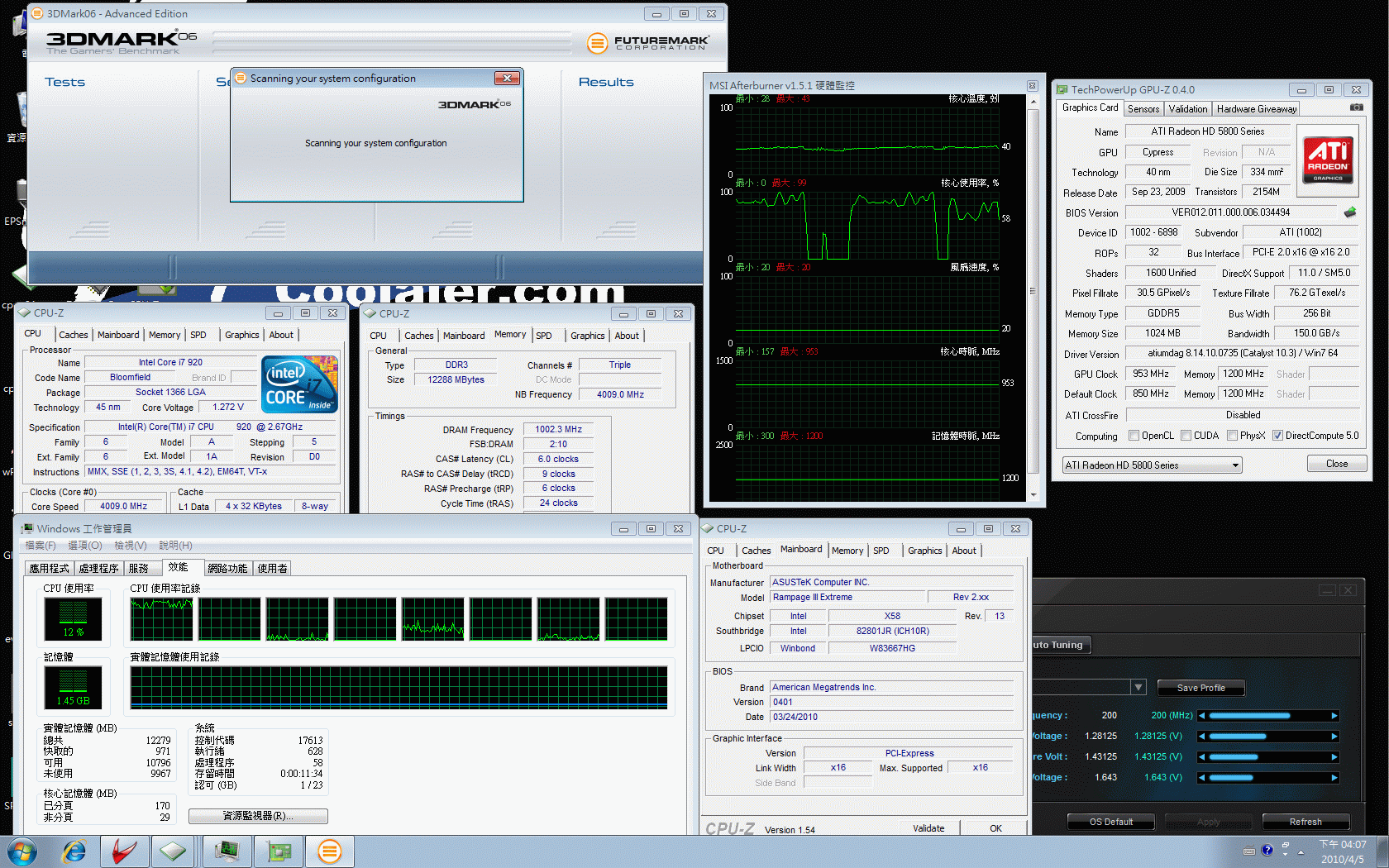Click the 1.643 V voltage slider bar
The image size is (1389, 868).
[x=1267, y=778]
